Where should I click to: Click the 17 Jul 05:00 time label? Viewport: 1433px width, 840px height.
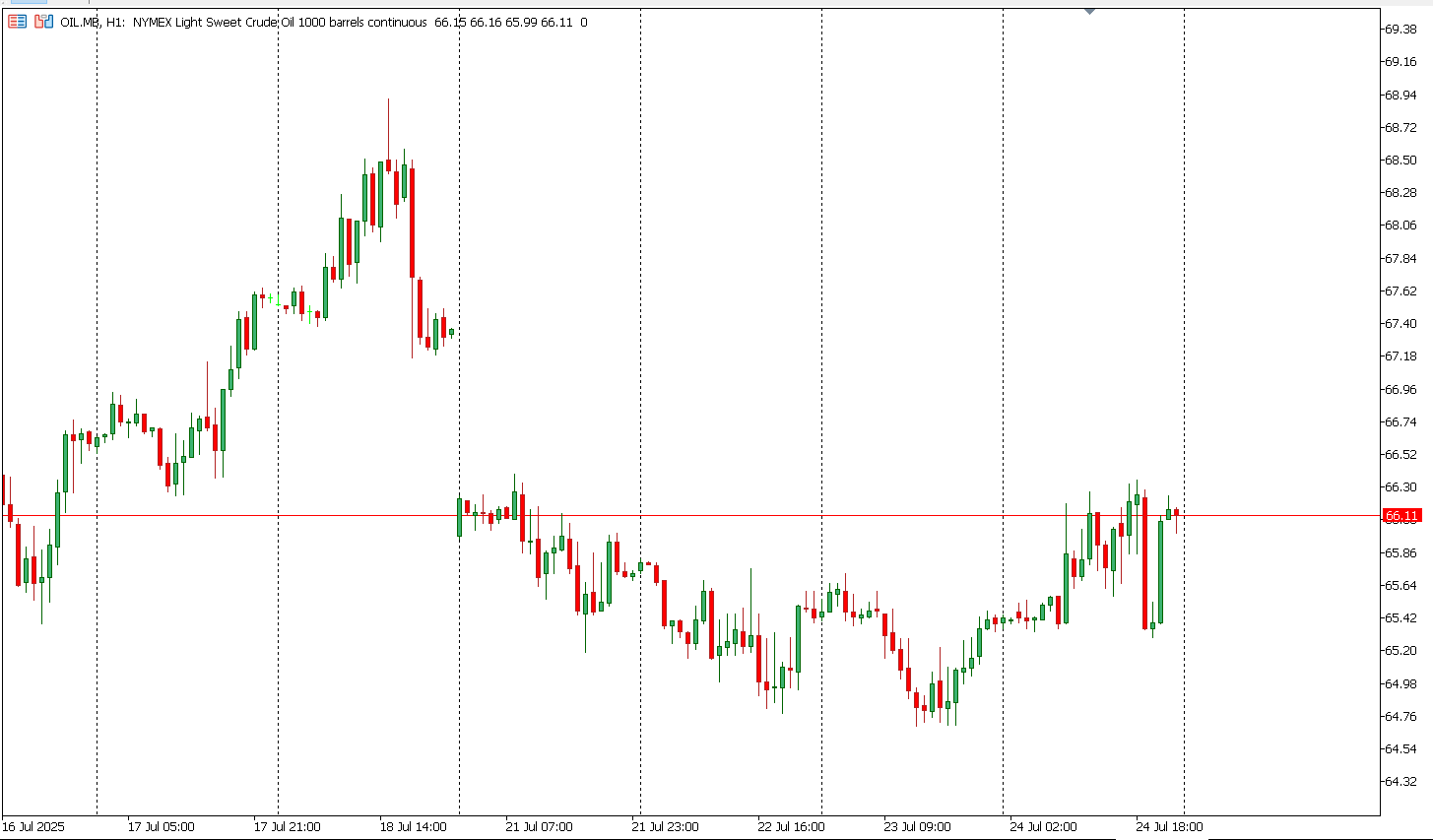coord(162,826)
